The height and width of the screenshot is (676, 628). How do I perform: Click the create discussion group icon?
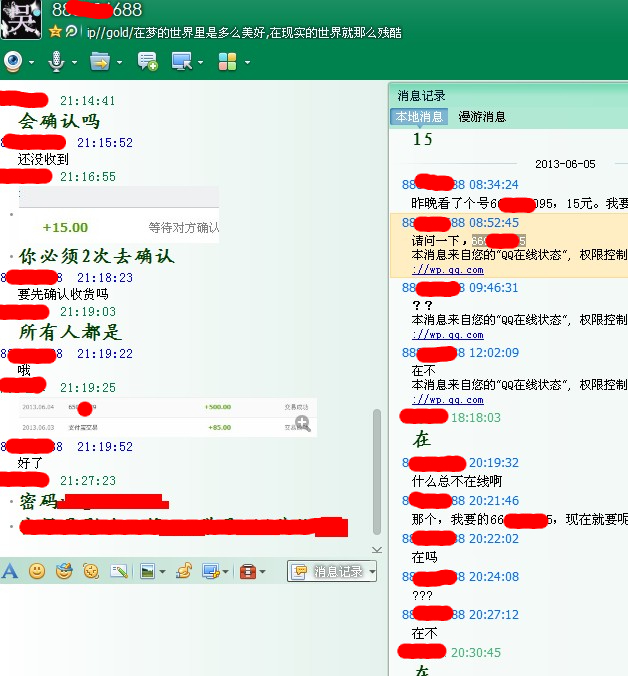point(147,62)
